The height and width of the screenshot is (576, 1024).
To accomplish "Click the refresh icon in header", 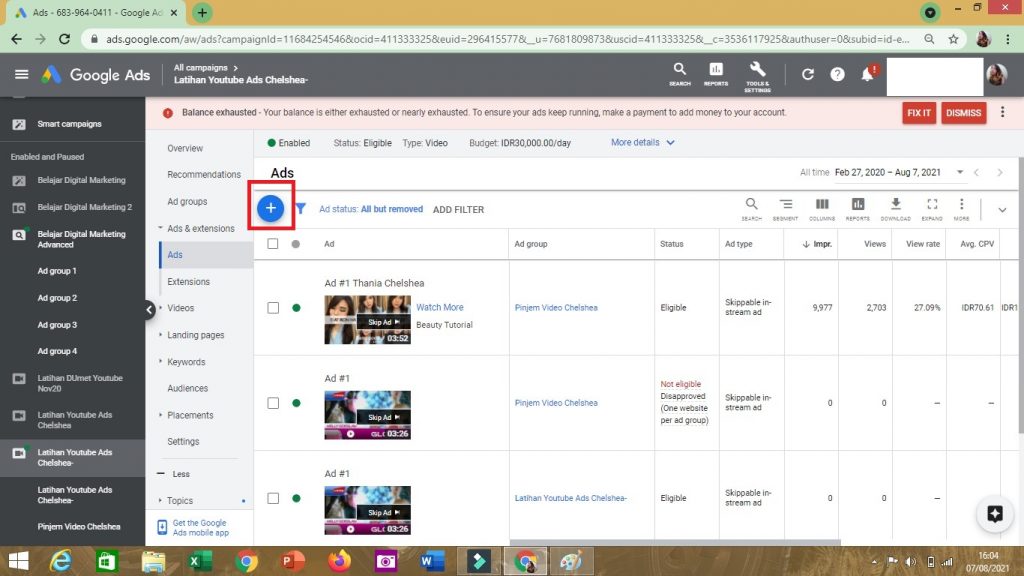I will 808,75.
